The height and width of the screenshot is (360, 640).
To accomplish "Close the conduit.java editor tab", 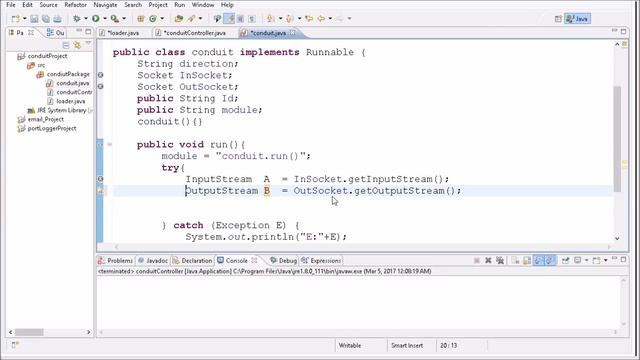I will [293, 32].
